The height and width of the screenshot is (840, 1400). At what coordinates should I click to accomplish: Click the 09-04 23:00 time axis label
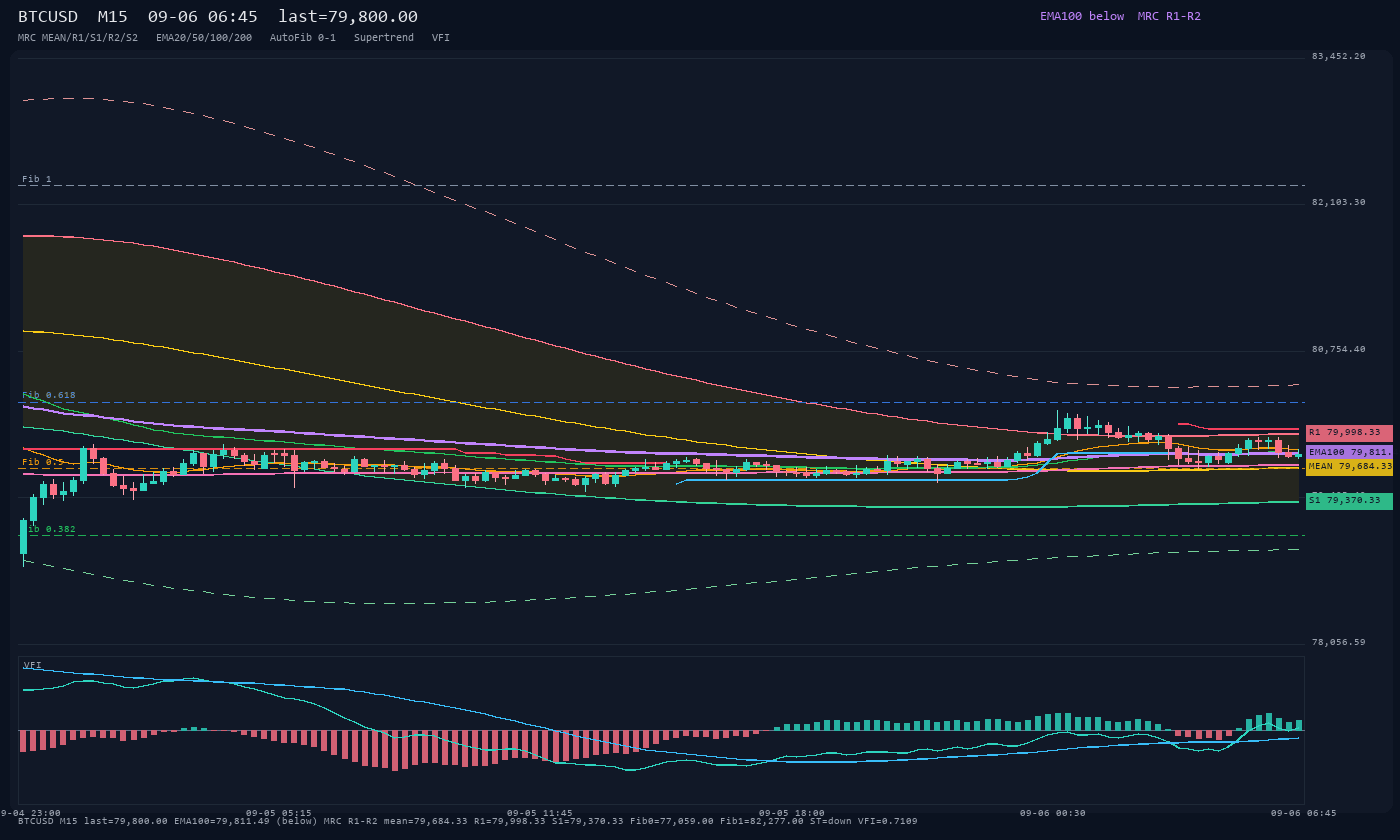click(30, 813)
